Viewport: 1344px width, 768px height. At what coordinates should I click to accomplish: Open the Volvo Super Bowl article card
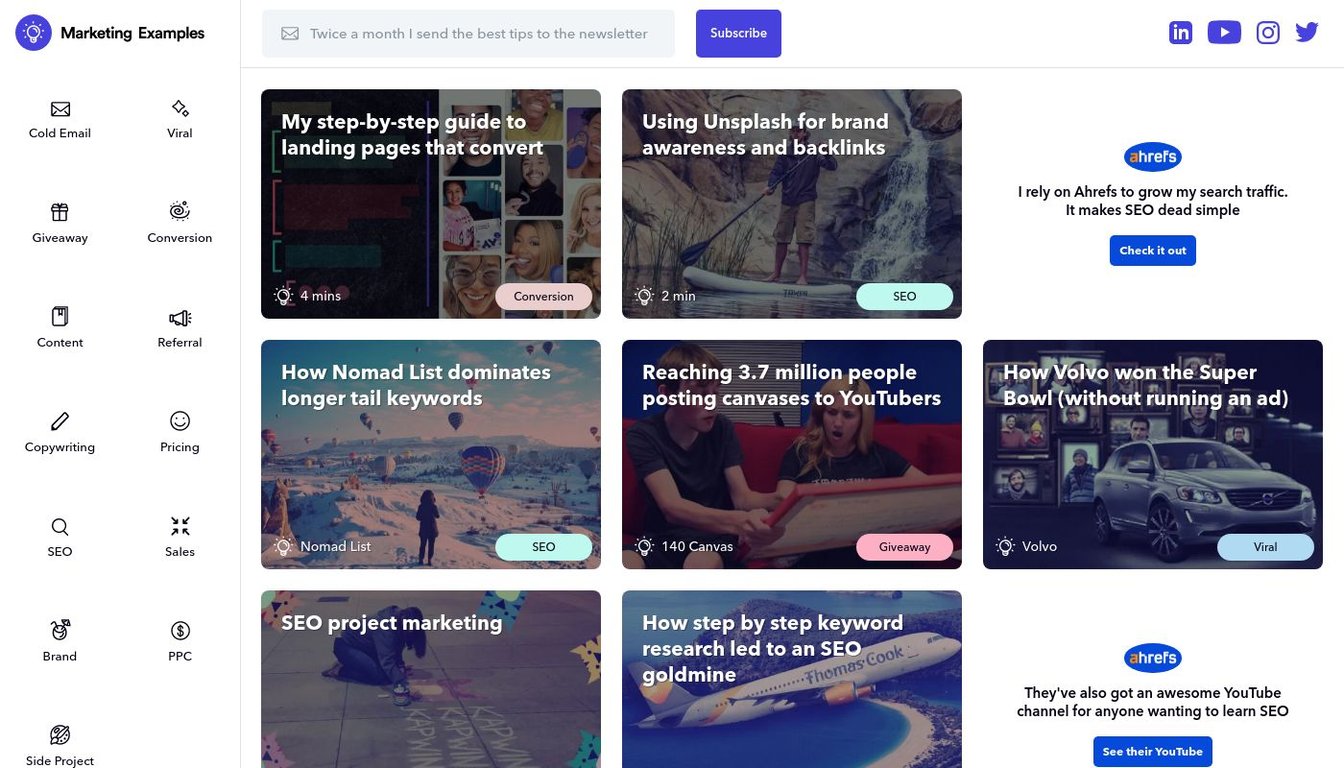(x=1153, y=455)
